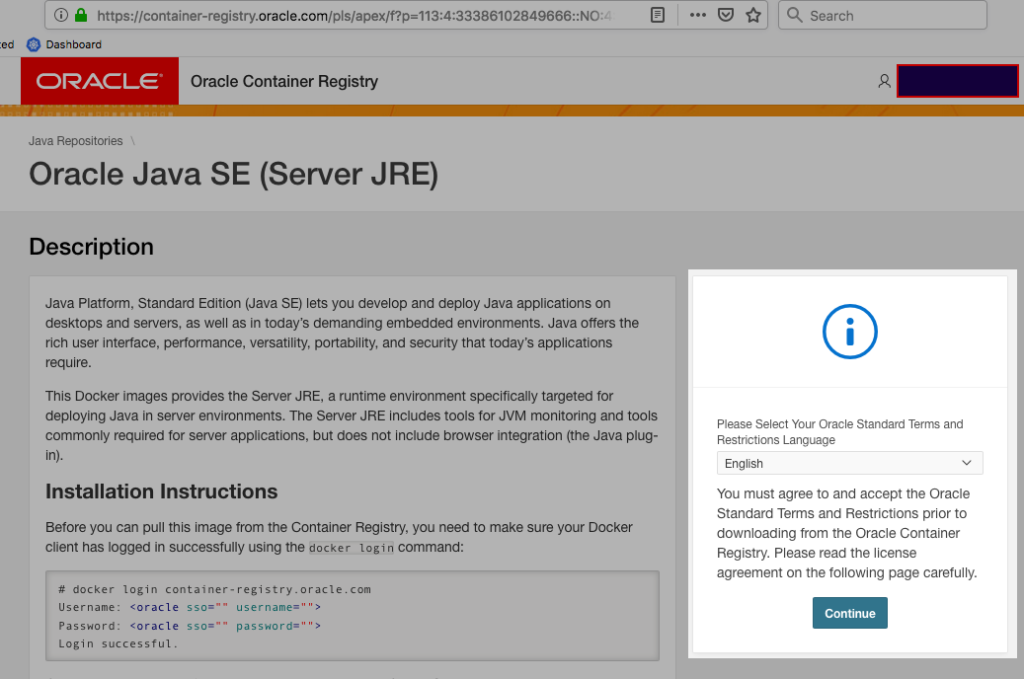1024x679 pixels.
Task: Click the Oracle logo banner
Action: 98,81
